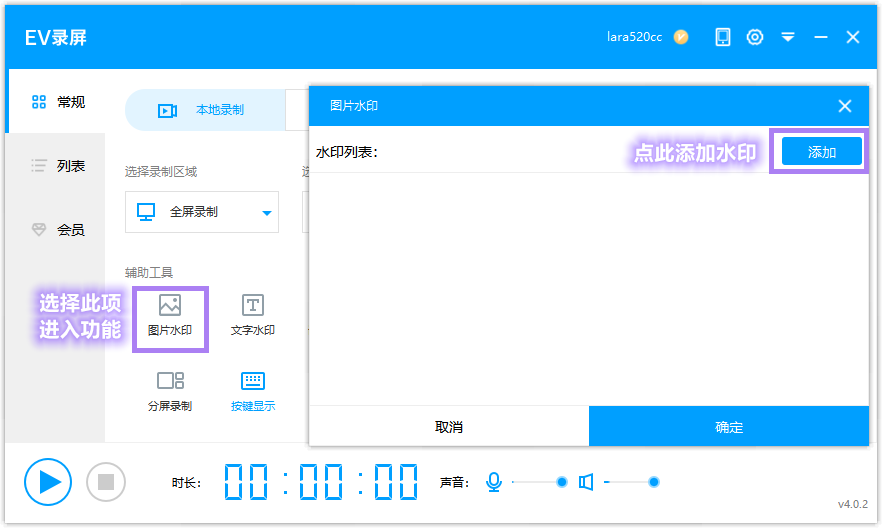The image size is (882, 528).
Task: Expand the title bar dropdown menu arrow
Action: (788, 37)
